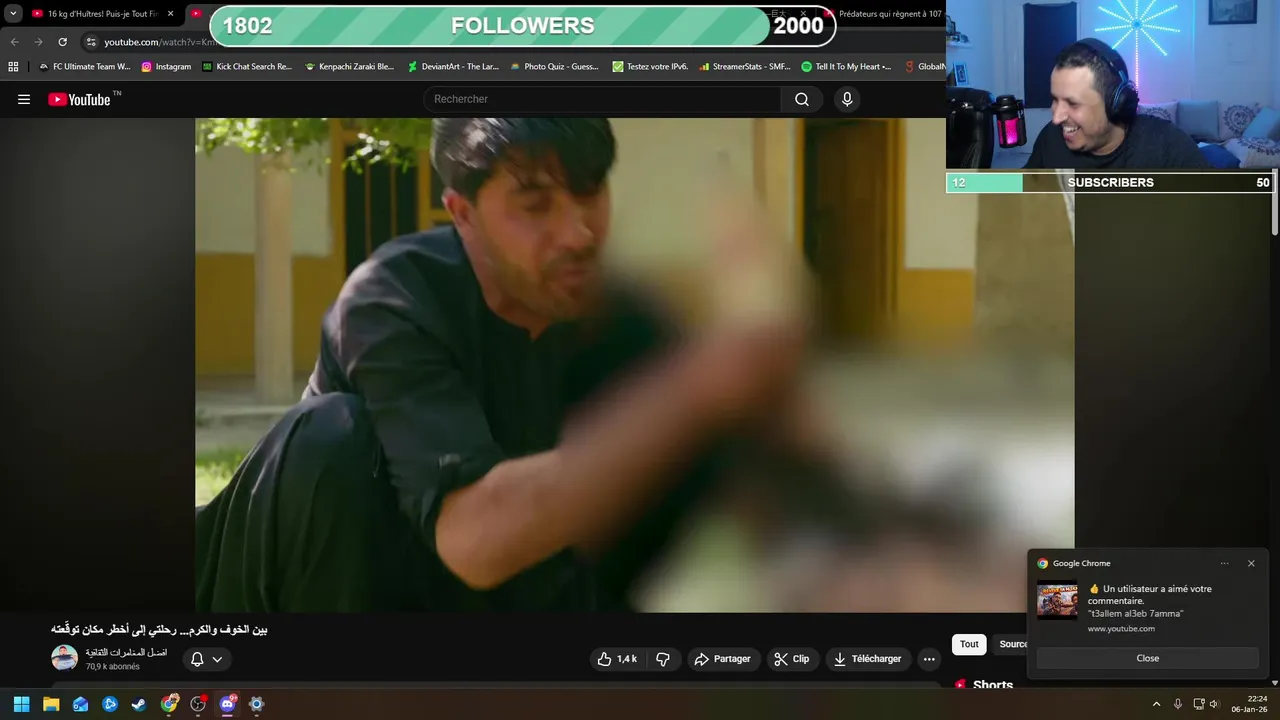Image resolution: width=1280 pixels, height=720 pixels.
Task: Open Instagram bookmark
Action: pyautogui.click(x=166, y=67)
